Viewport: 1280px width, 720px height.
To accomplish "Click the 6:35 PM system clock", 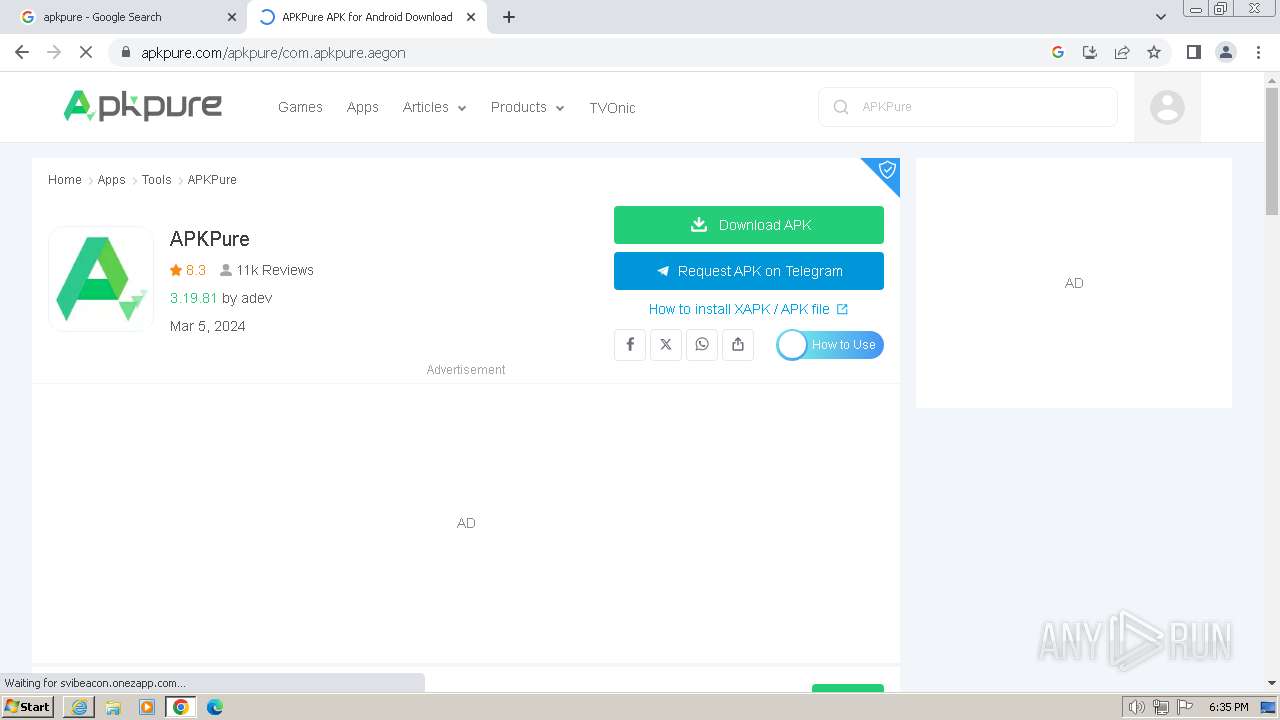I will (1228, 707).
